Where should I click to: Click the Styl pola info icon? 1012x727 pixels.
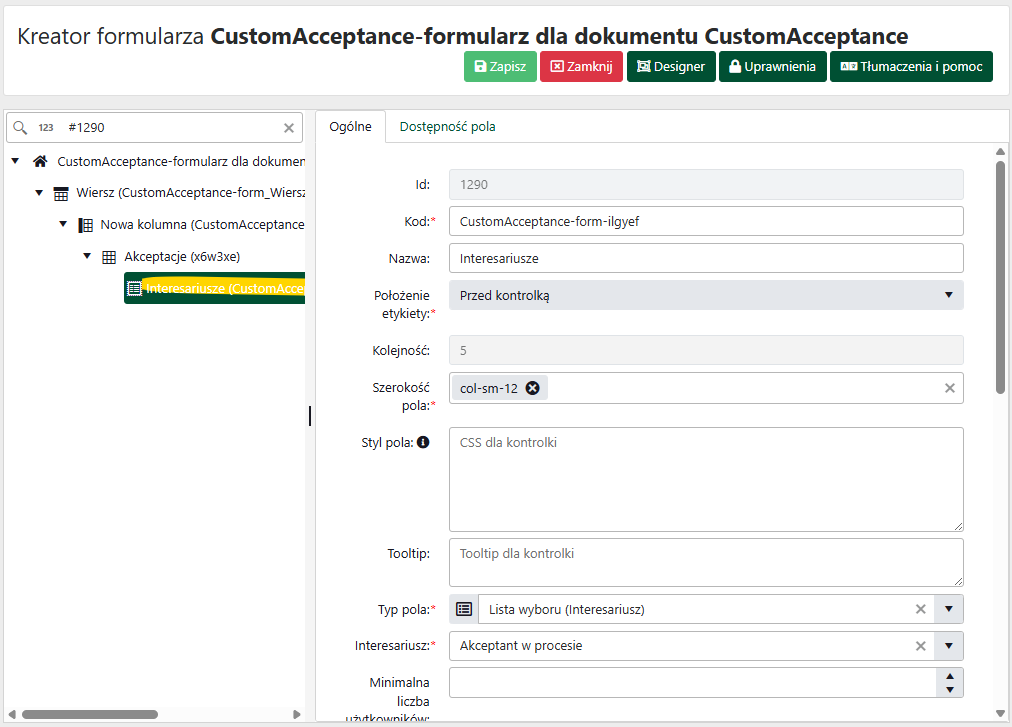423,442
